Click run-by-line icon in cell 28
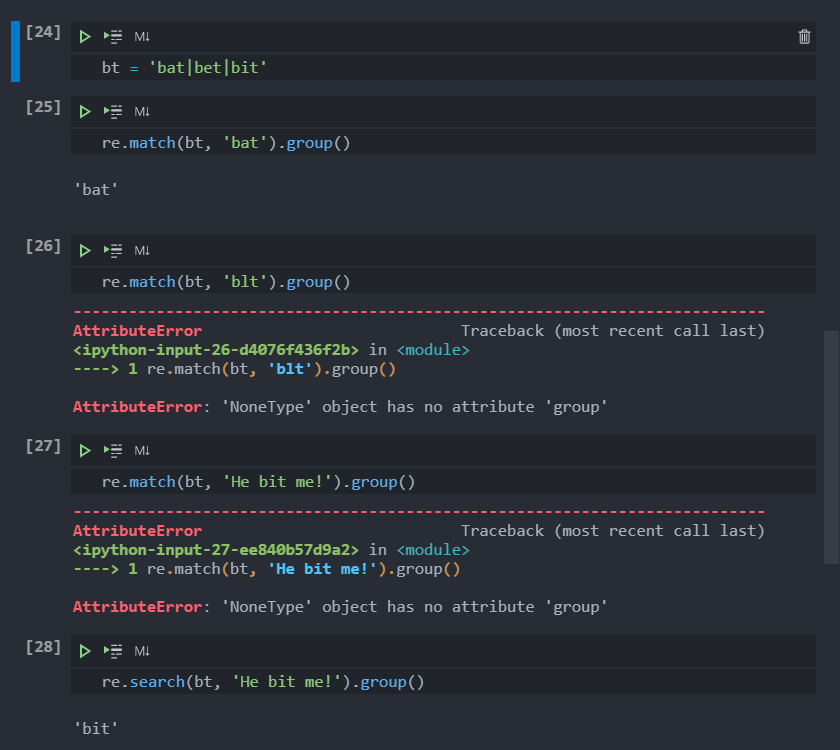 tap(113, 651)
